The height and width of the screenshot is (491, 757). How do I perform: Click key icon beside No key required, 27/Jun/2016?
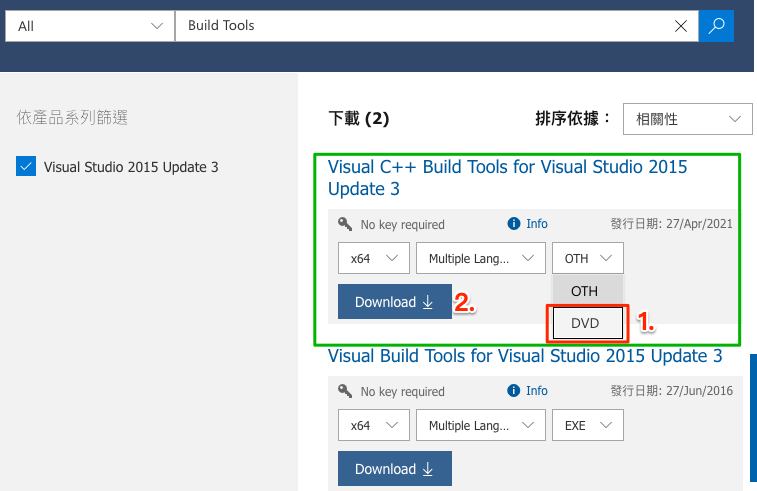[x=345, y=391]
